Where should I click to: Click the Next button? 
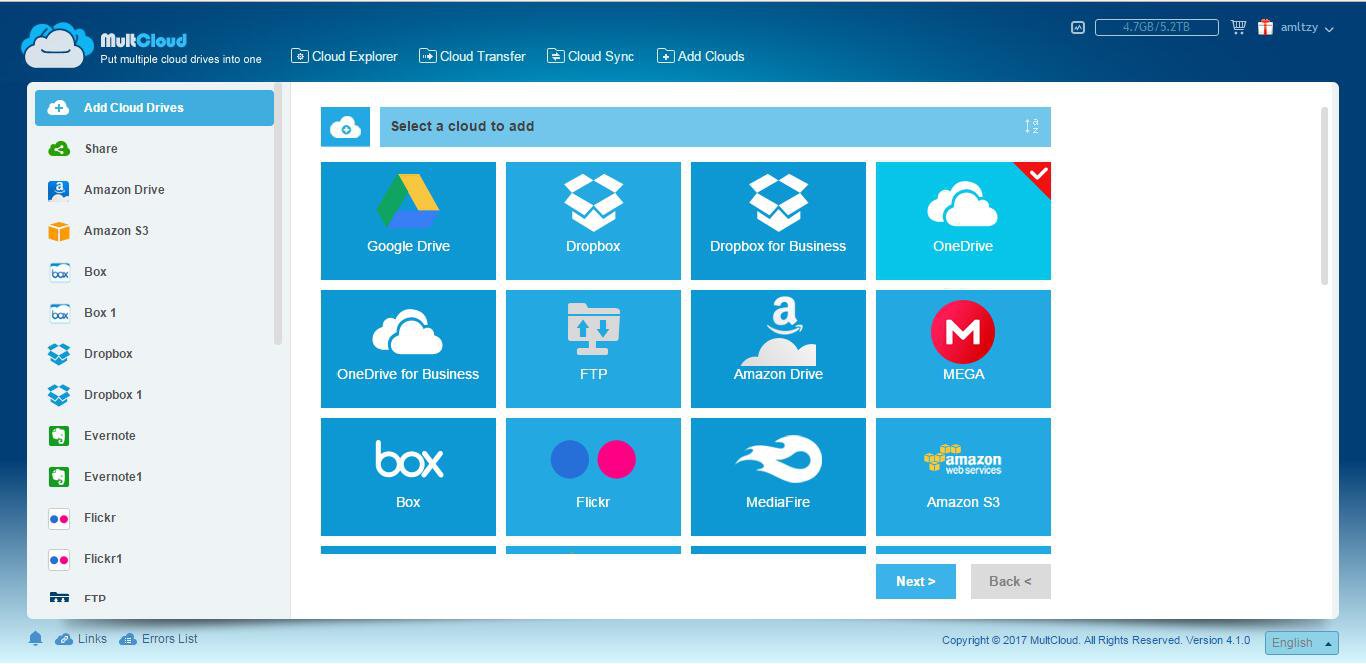[916, 581]
